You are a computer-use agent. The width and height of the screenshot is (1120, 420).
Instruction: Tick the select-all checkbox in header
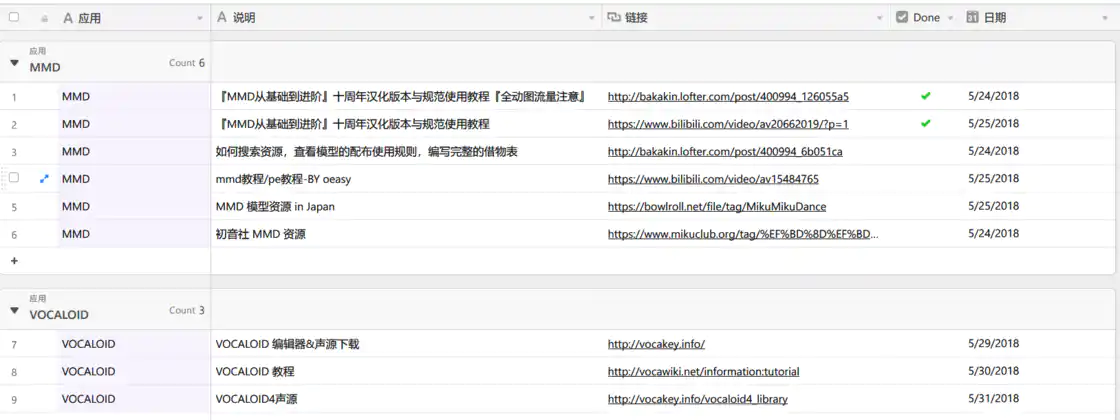click(x=14, y=18)
